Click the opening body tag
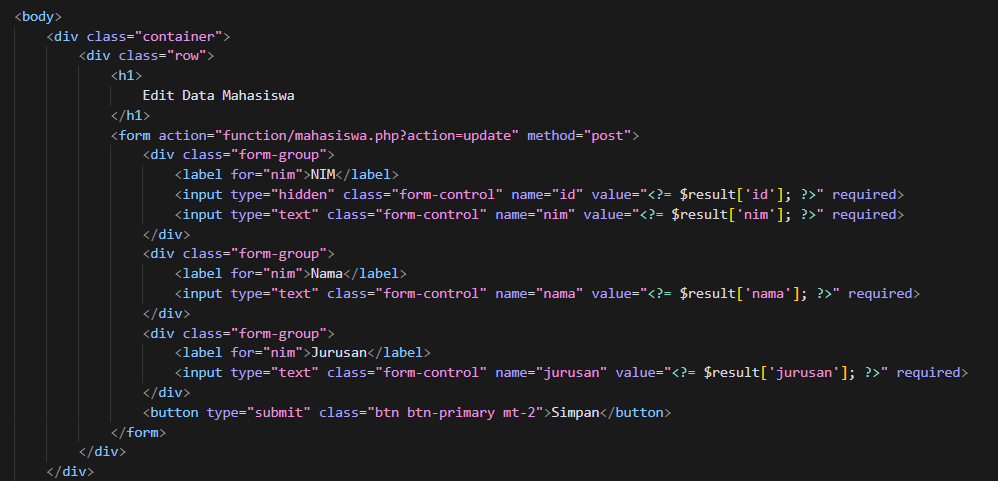 pos(38,17)
